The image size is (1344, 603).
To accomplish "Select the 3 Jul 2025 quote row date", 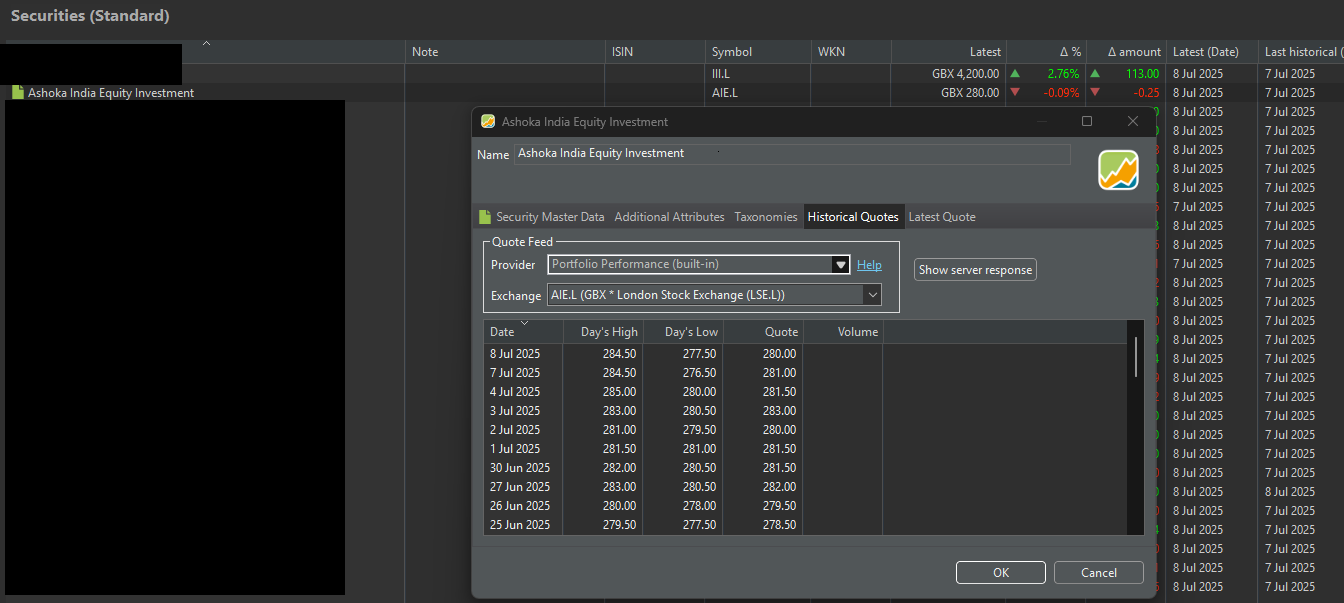I will 515,411.
